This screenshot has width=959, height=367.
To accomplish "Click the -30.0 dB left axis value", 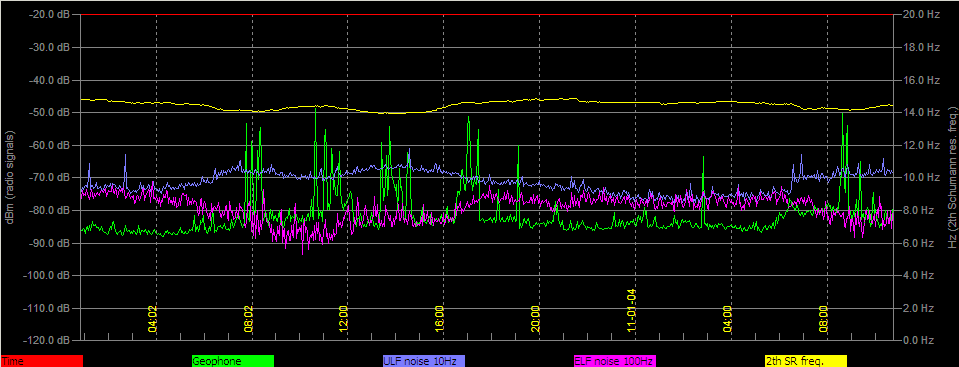I will click(49, 46).
